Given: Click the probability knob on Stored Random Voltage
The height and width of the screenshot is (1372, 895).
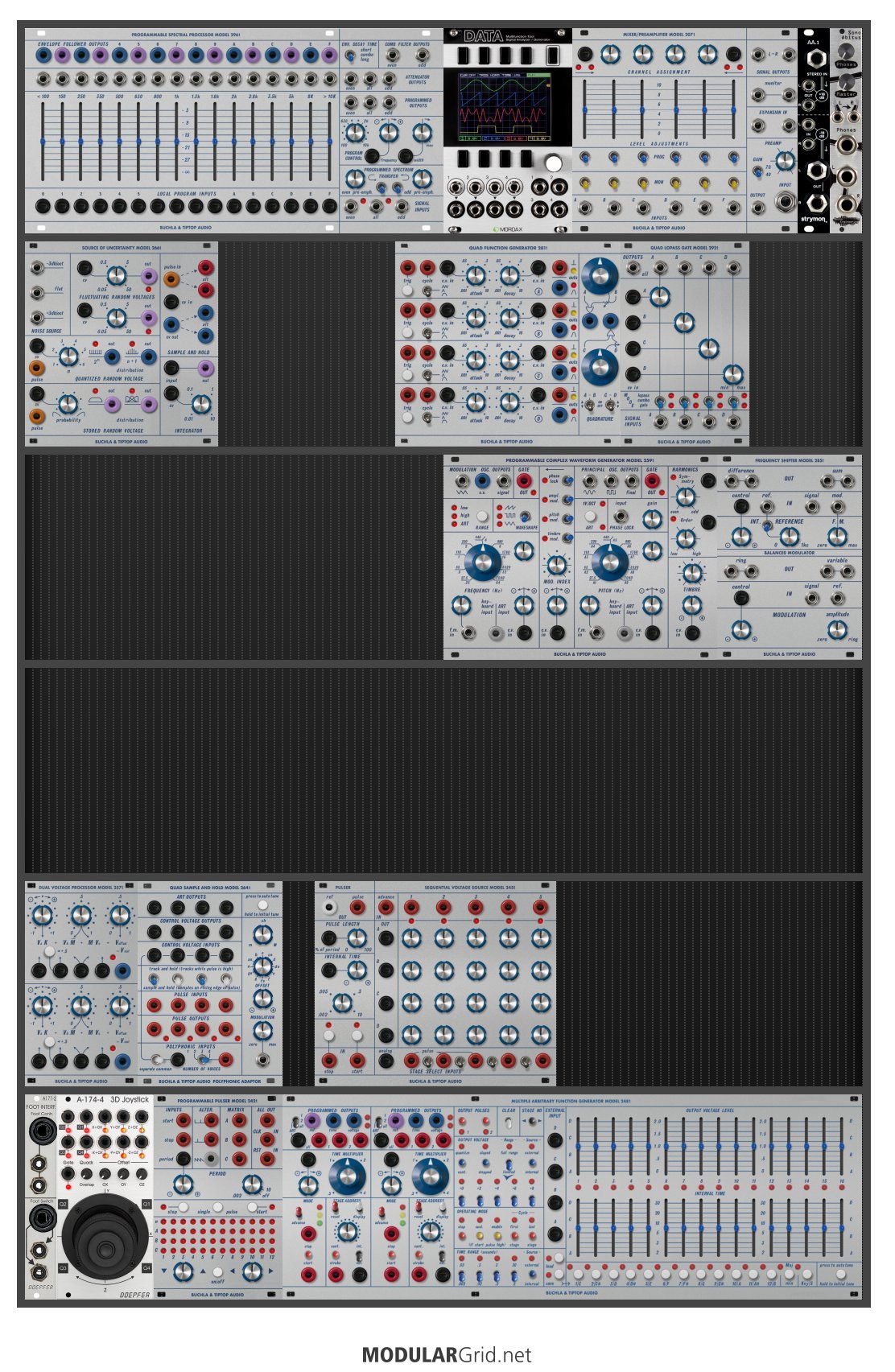Looking at the screenshot, I should [69, 404].
